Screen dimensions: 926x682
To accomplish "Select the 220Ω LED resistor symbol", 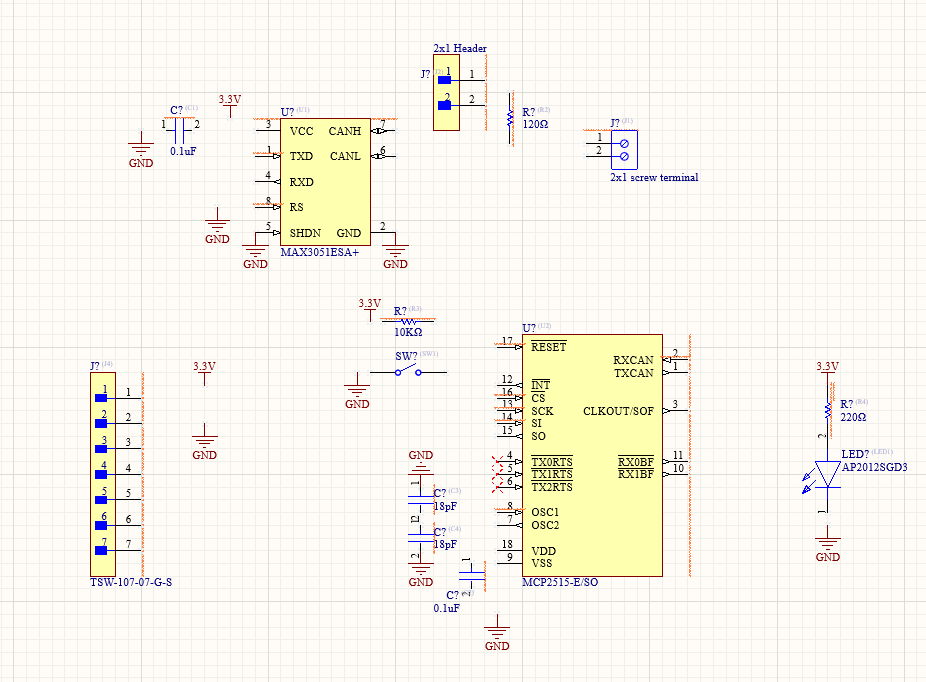I will 828,411.
